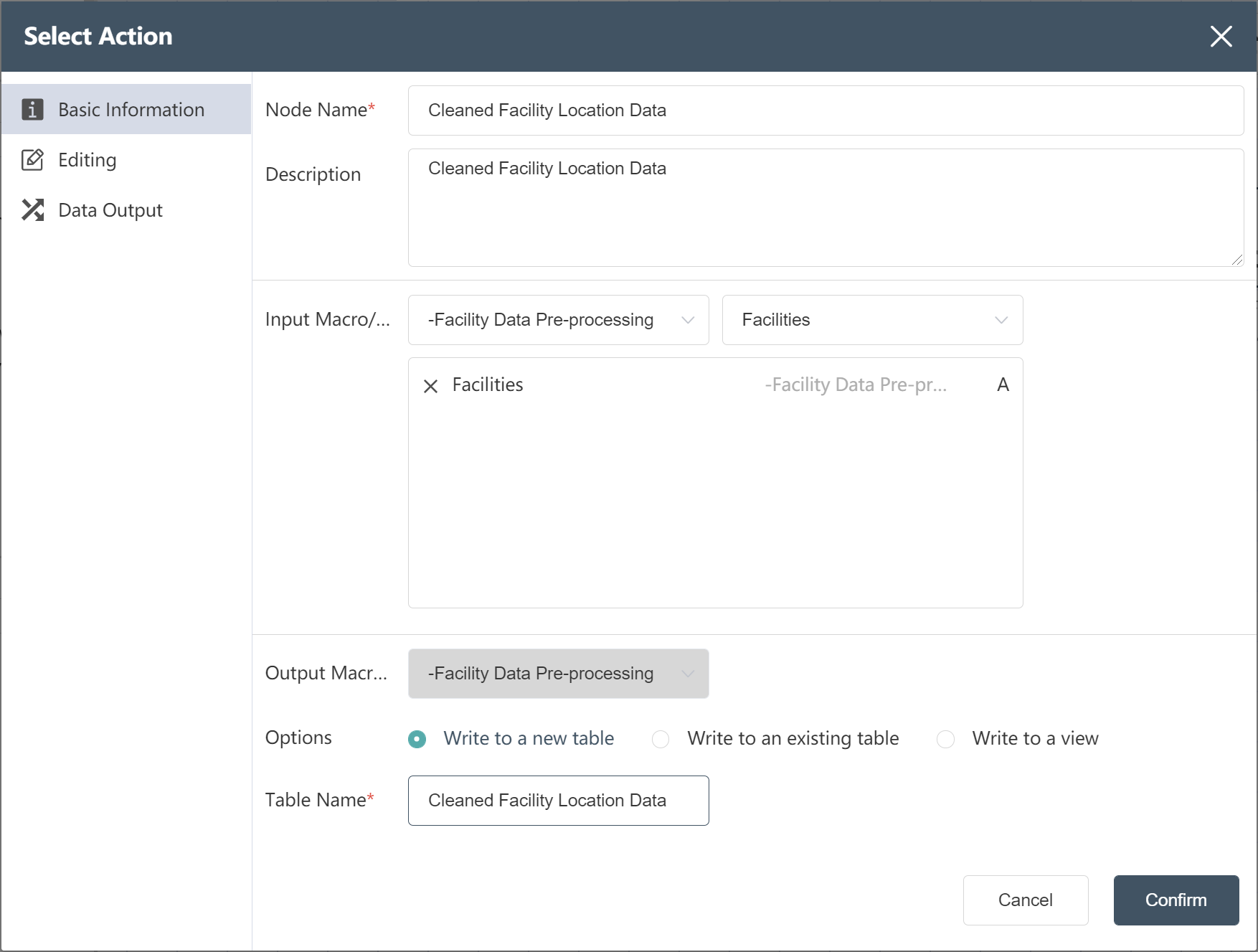This screenshot has width=1258, height=952.
Task: Go to the Data Output tab
Action: [126, 209]
